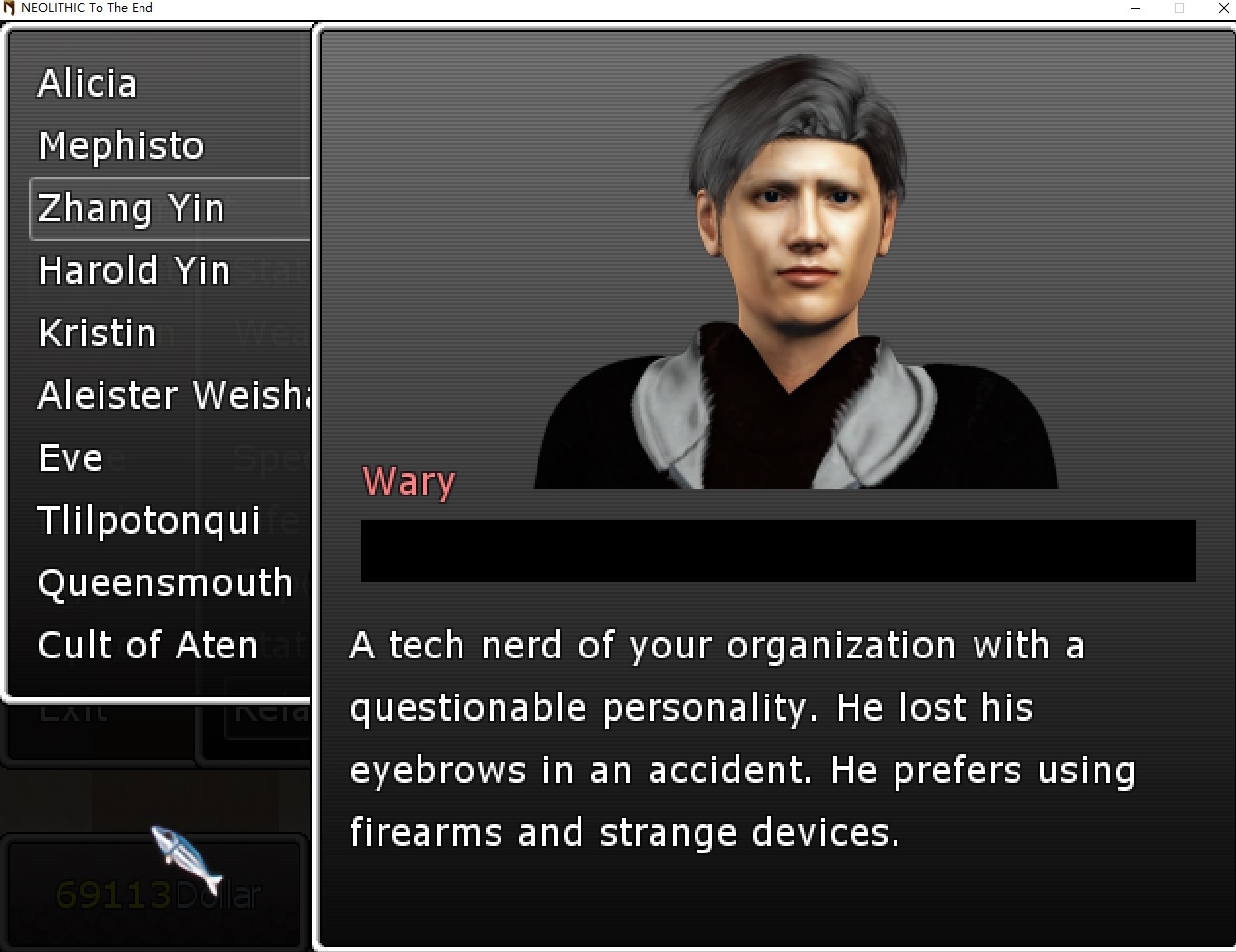Click the fish cursor icon
Screen dimensions: 1236x952
[x=186, y=858]
